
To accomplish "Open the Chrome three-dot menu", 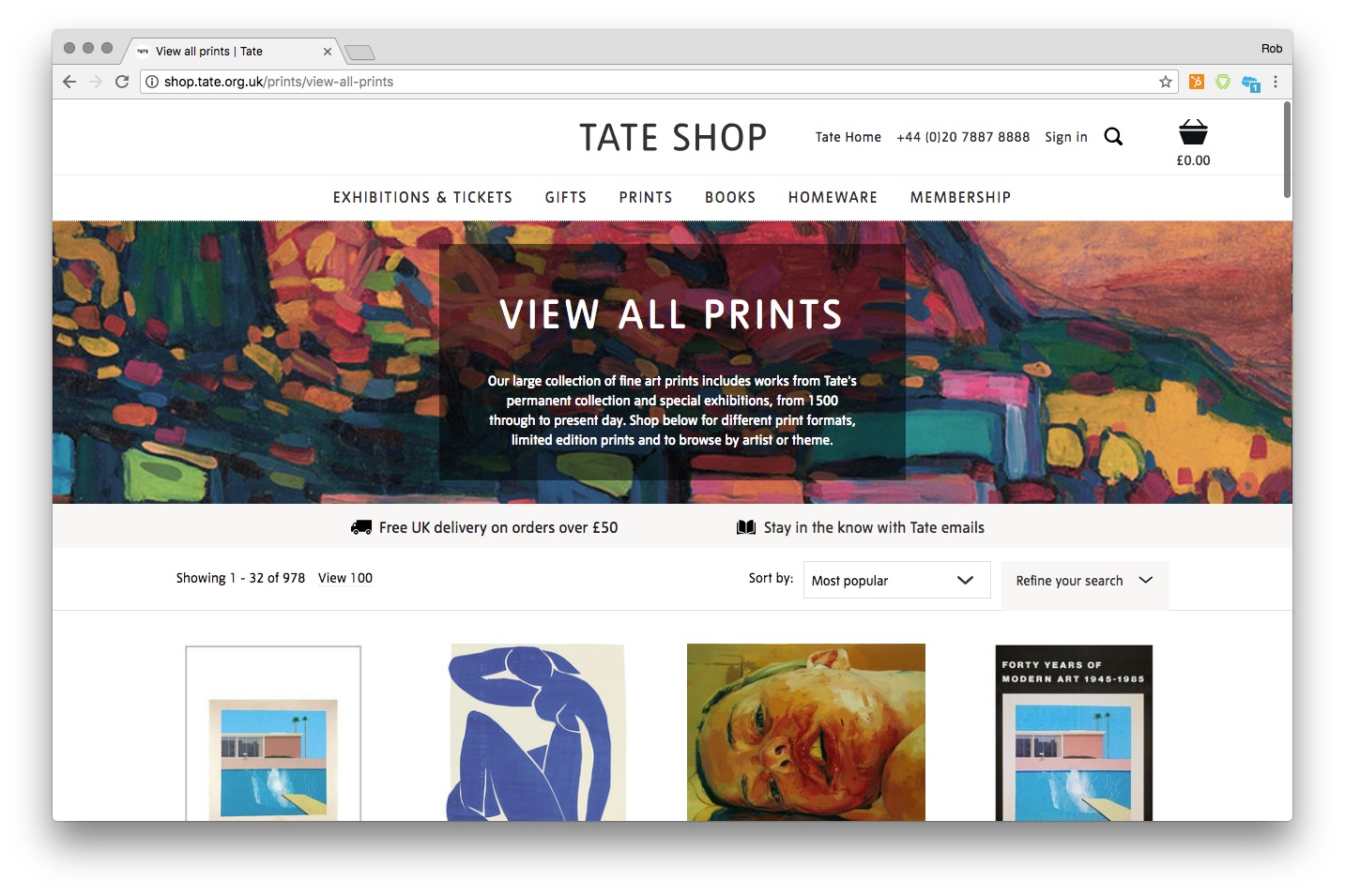I will [x=1276, y=82].
